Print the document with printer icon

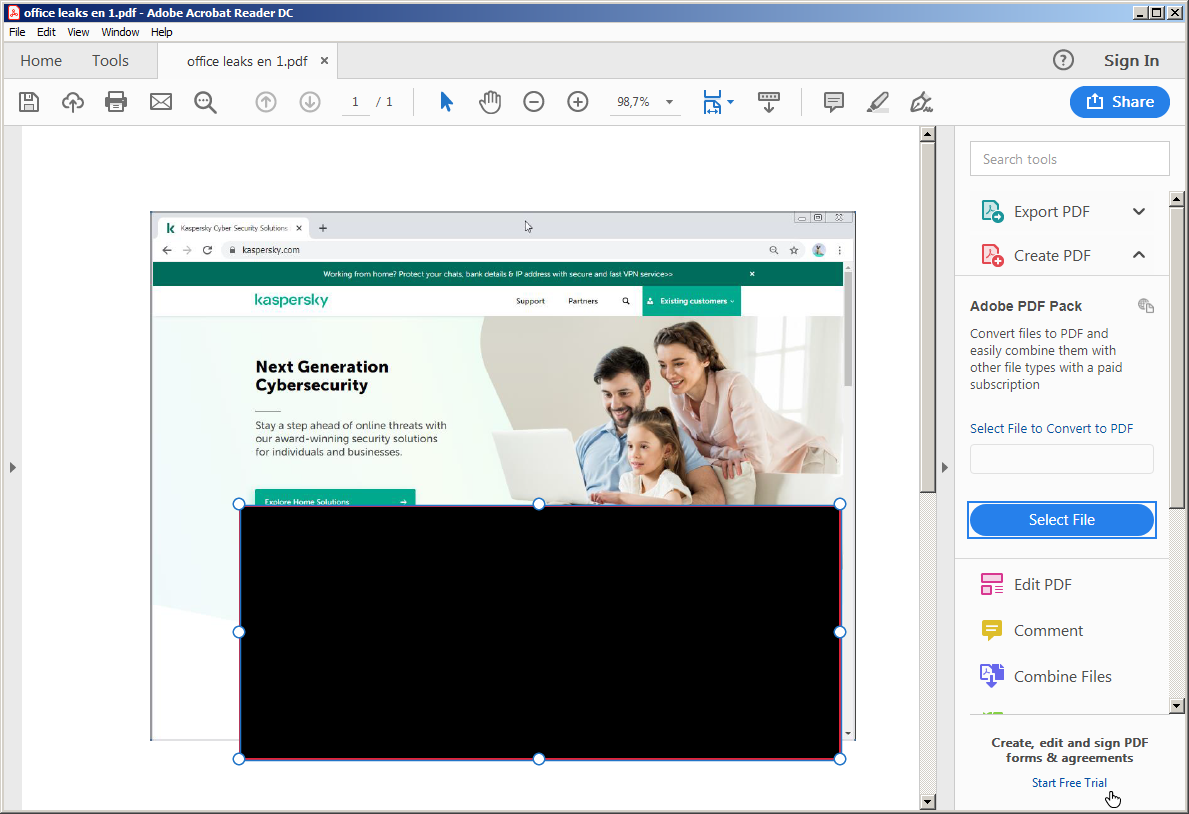[116, 102]
